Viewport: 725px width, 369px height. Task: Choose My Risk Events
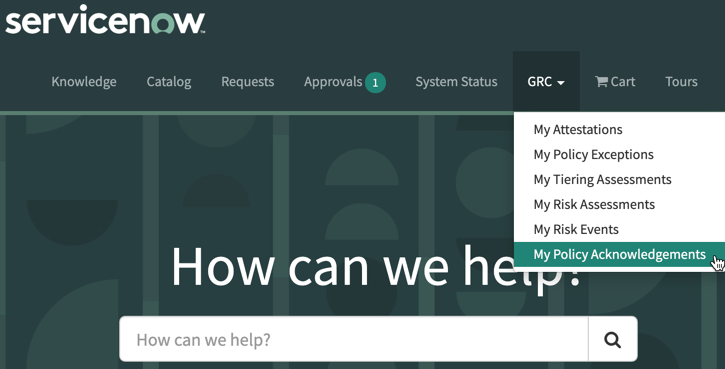pyautogui.click(x=576, y=229)
